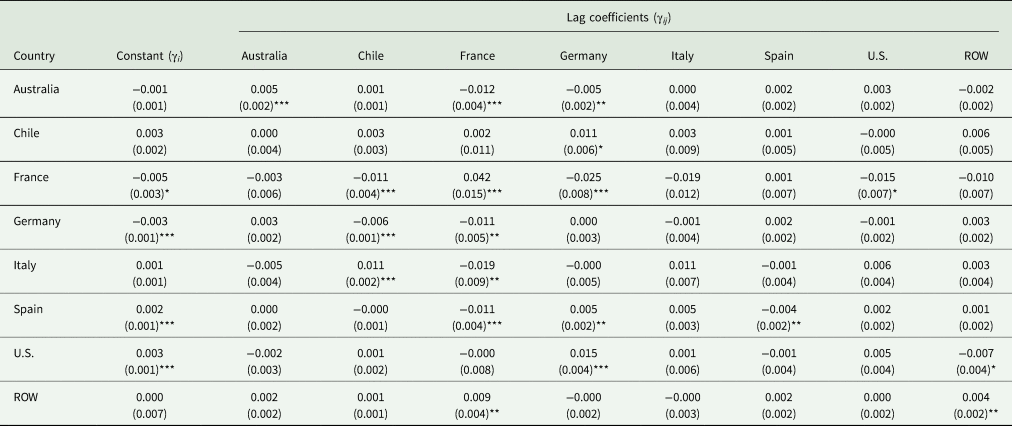Select the "Country" column header
This screenshot has height=426, width=1012.
(x=34, y=56)
